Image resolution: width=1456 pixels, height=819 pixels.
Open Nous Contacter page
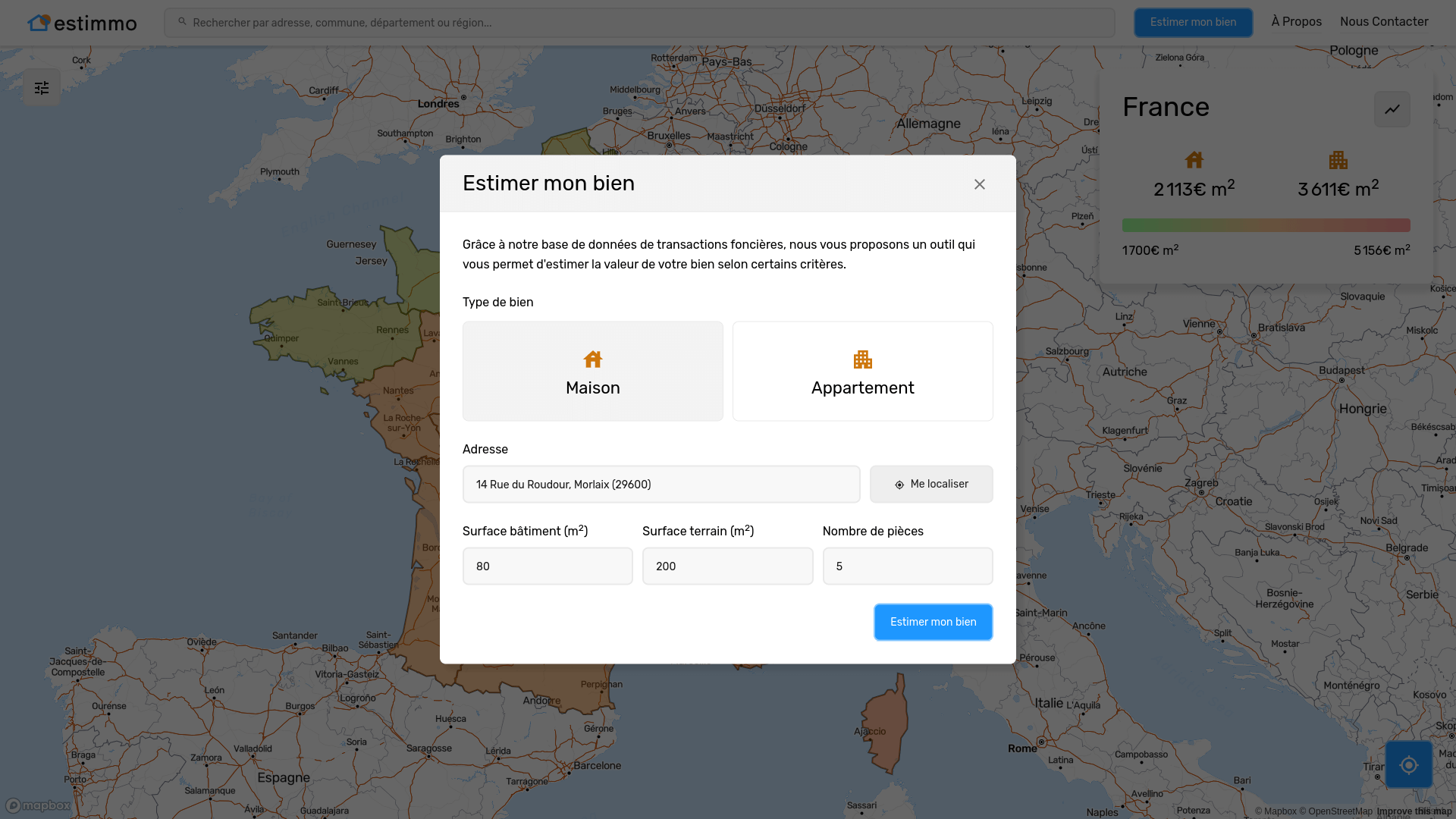(1383, 22)
